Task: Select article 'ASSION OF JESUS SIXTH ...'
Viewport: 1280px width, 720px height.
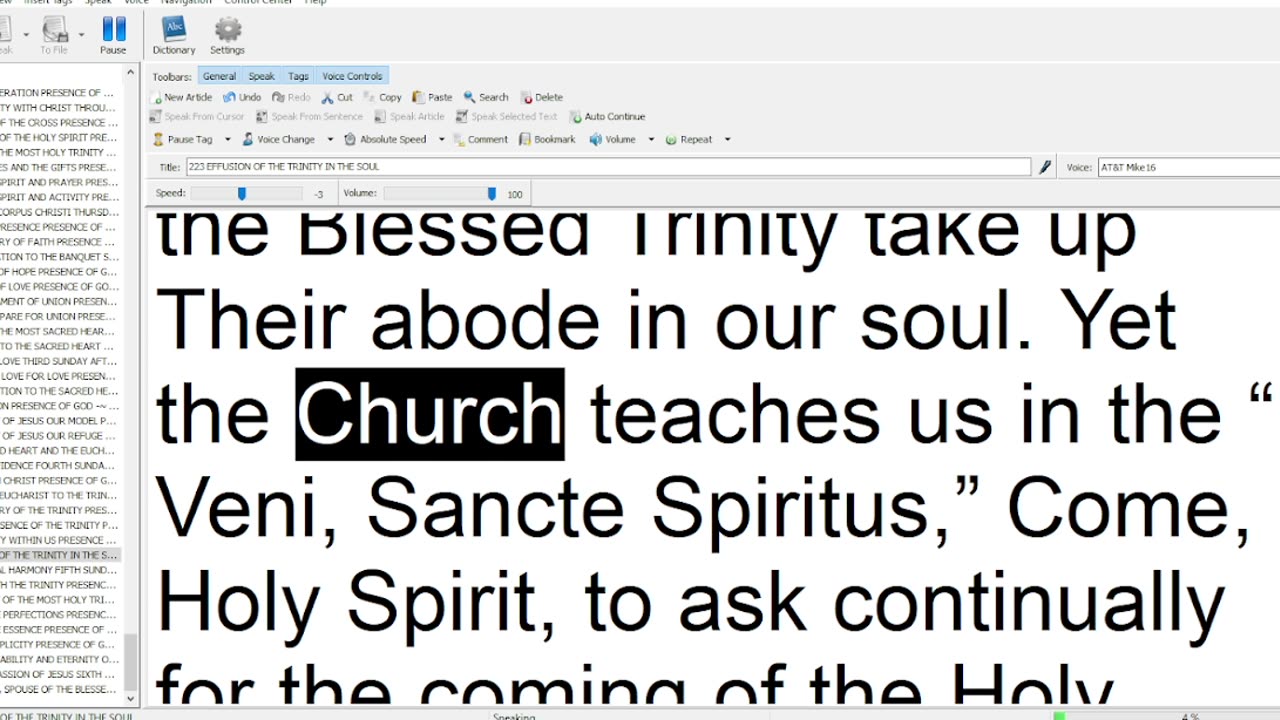Action: 60,675
